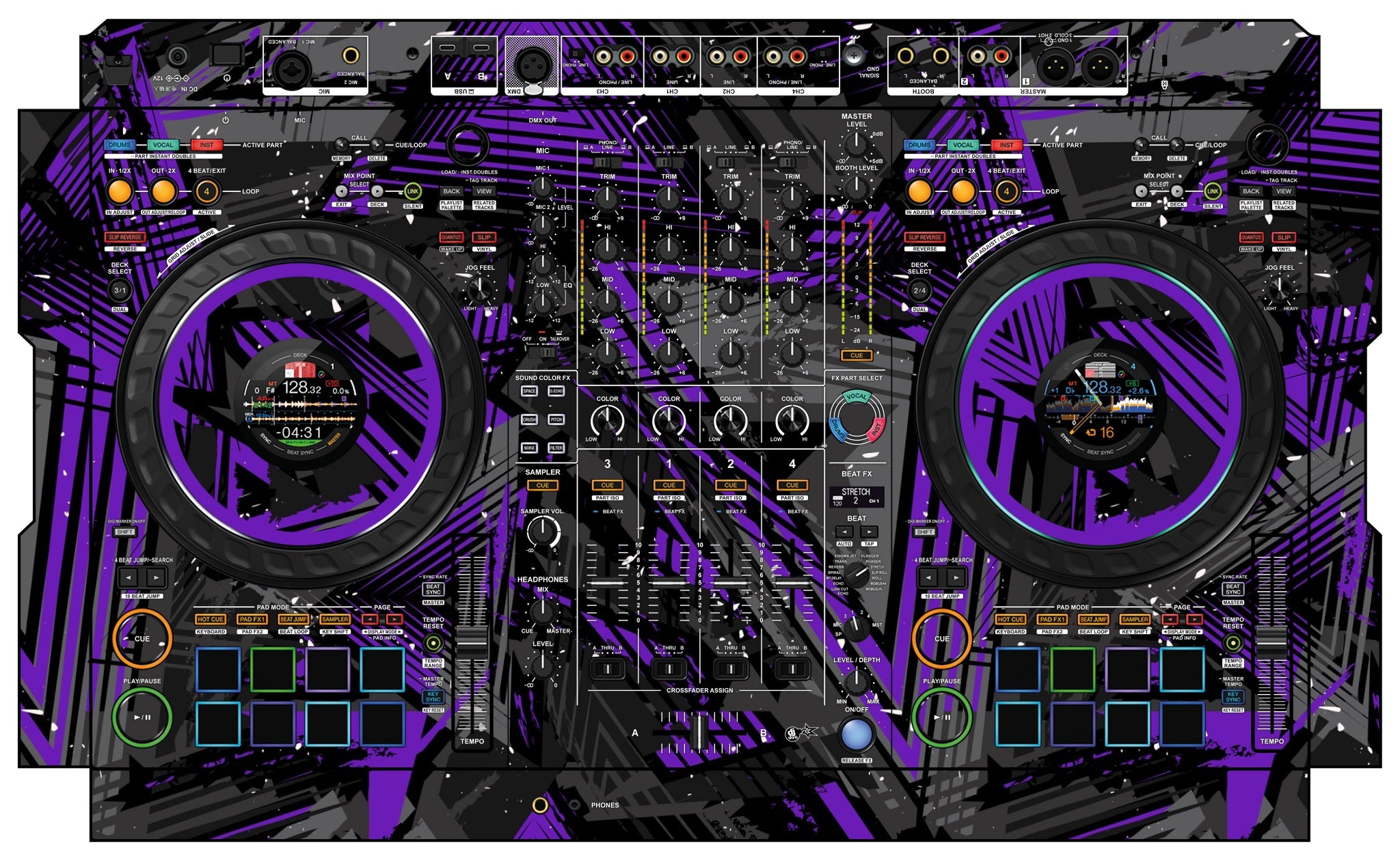Tap the SPACE sound color FX button
The height and width of the screenshot is (850, 1400).
coord(529,391)
